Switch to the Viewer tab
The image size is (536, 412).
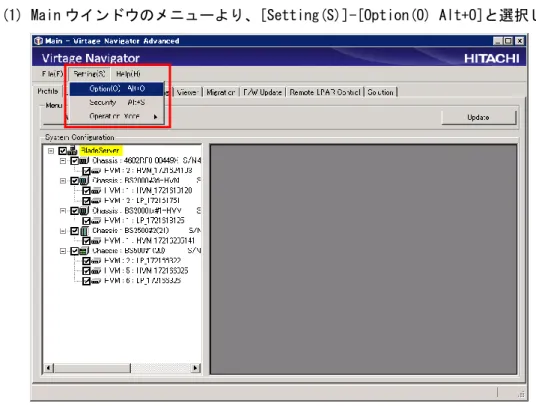coord(187,92)
